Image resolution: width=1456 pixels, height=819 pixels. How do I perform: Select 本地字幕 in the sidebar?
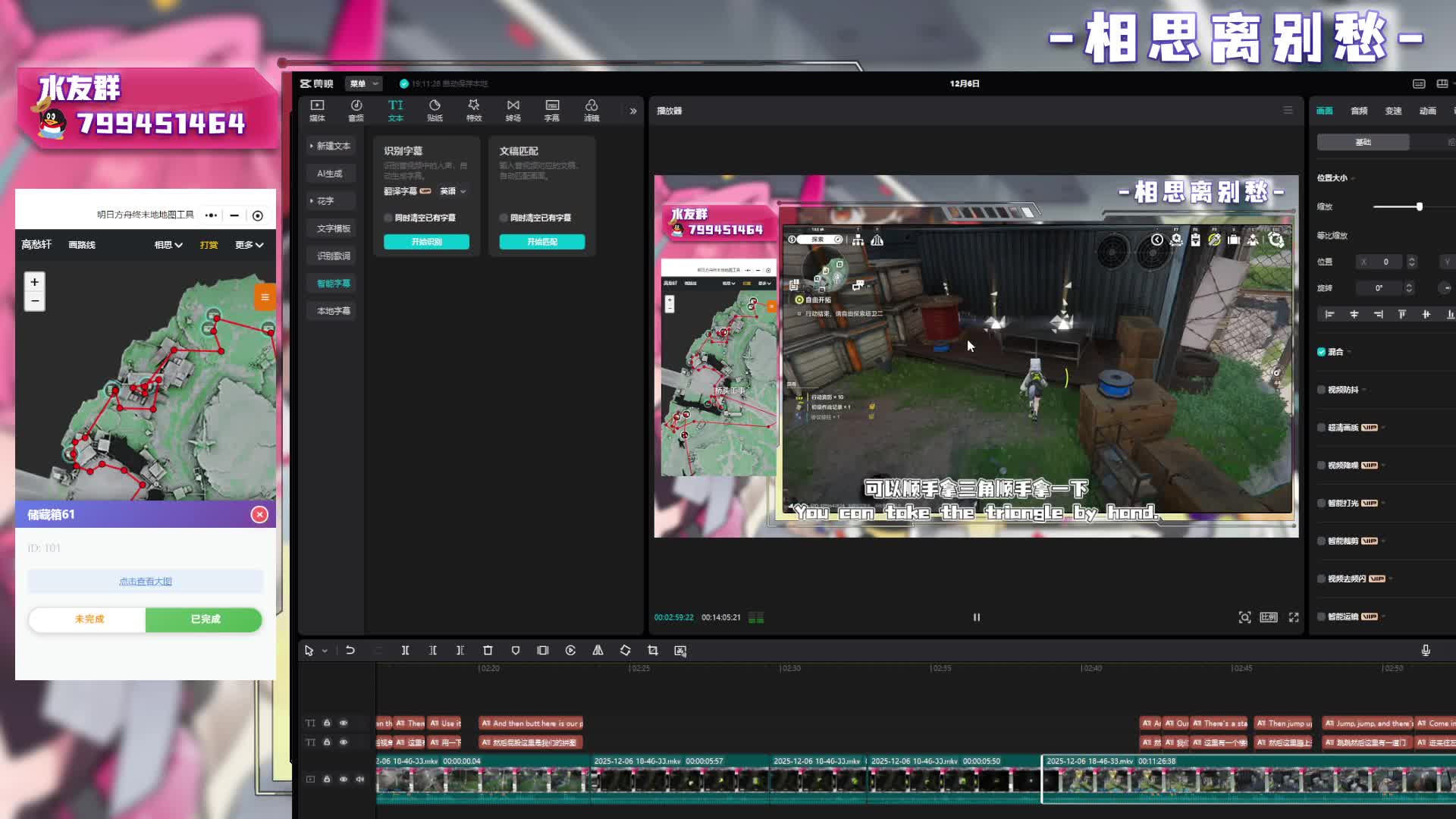point(333,311)
